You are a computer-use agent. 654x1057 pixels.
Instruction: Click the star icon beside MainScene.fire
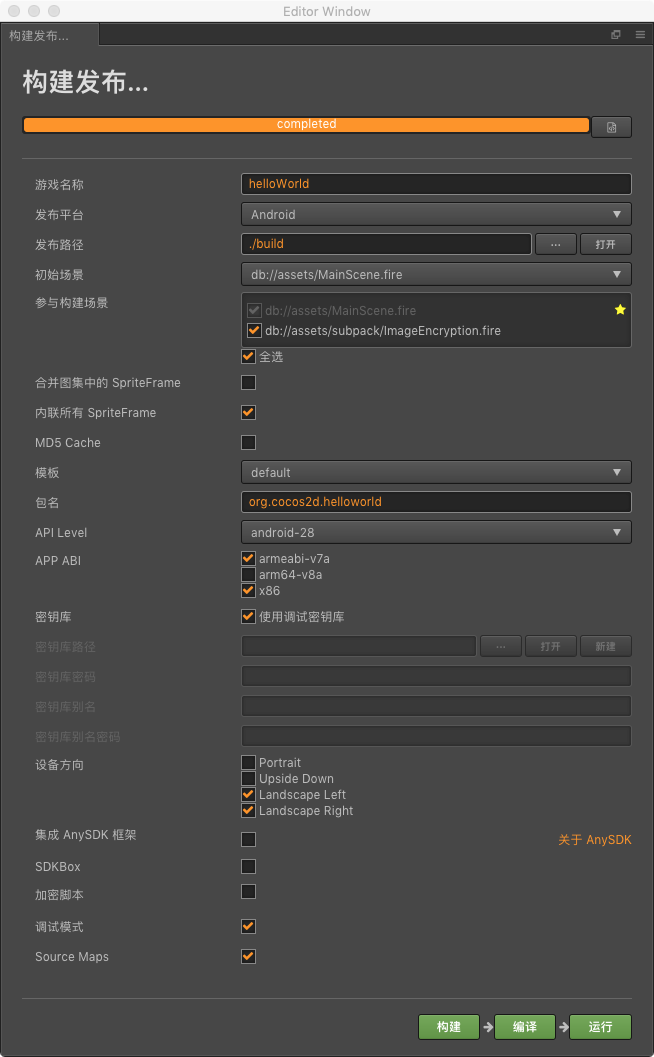click(620, 310)
